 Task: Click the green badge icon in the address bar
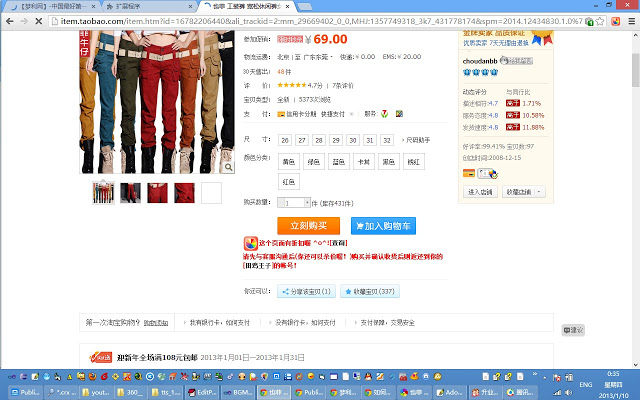pos(589,22)
